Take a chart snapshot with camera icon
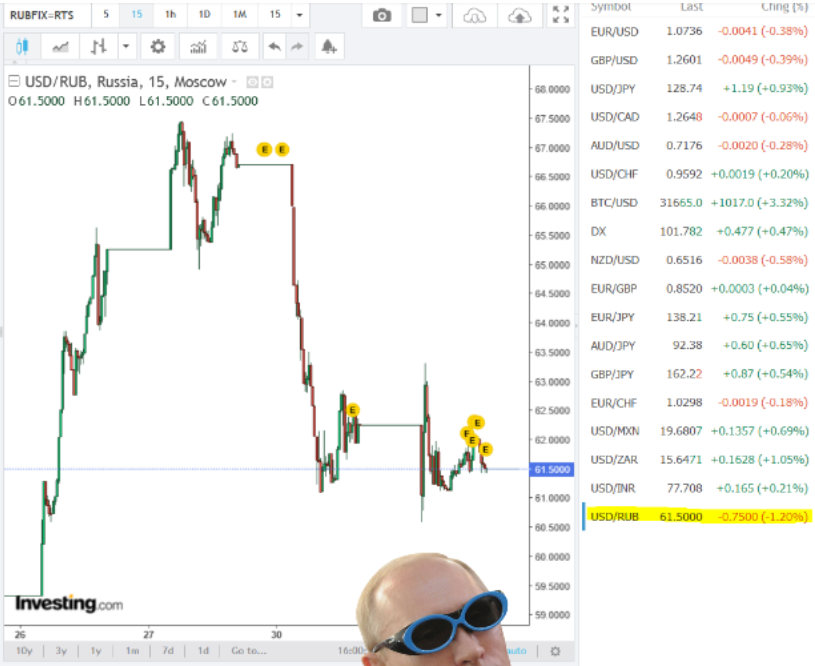 pyautogui.click(x=382, y=16)
